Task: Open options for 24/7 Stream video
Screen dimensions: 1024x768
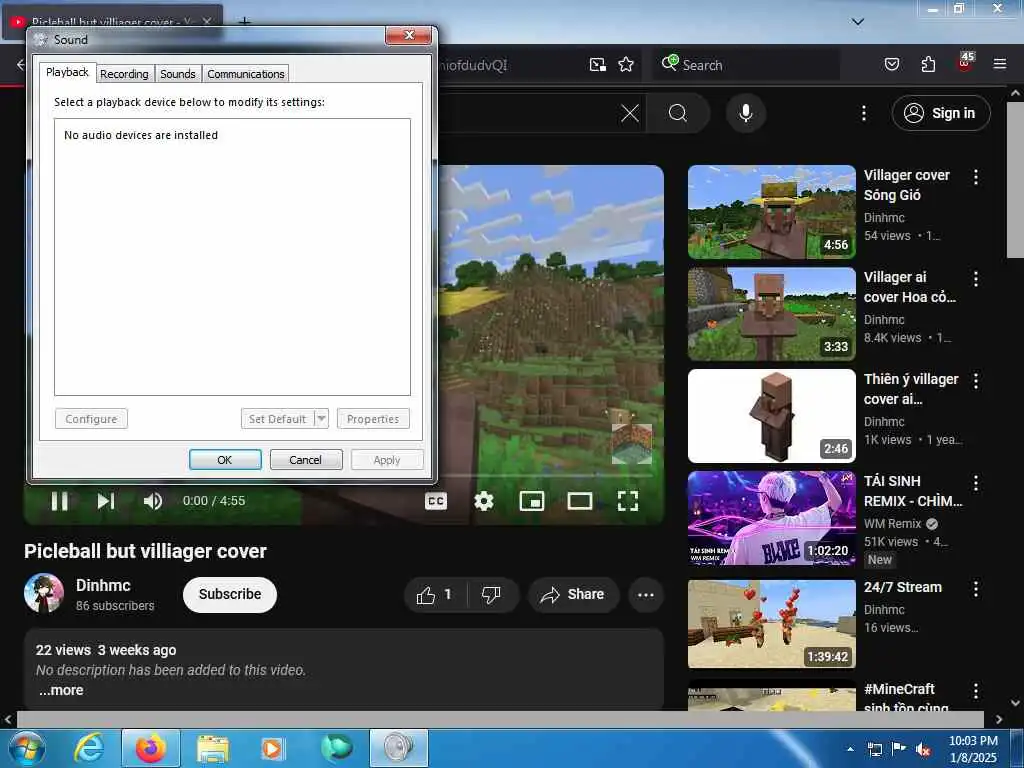Action: click(976, 589)
